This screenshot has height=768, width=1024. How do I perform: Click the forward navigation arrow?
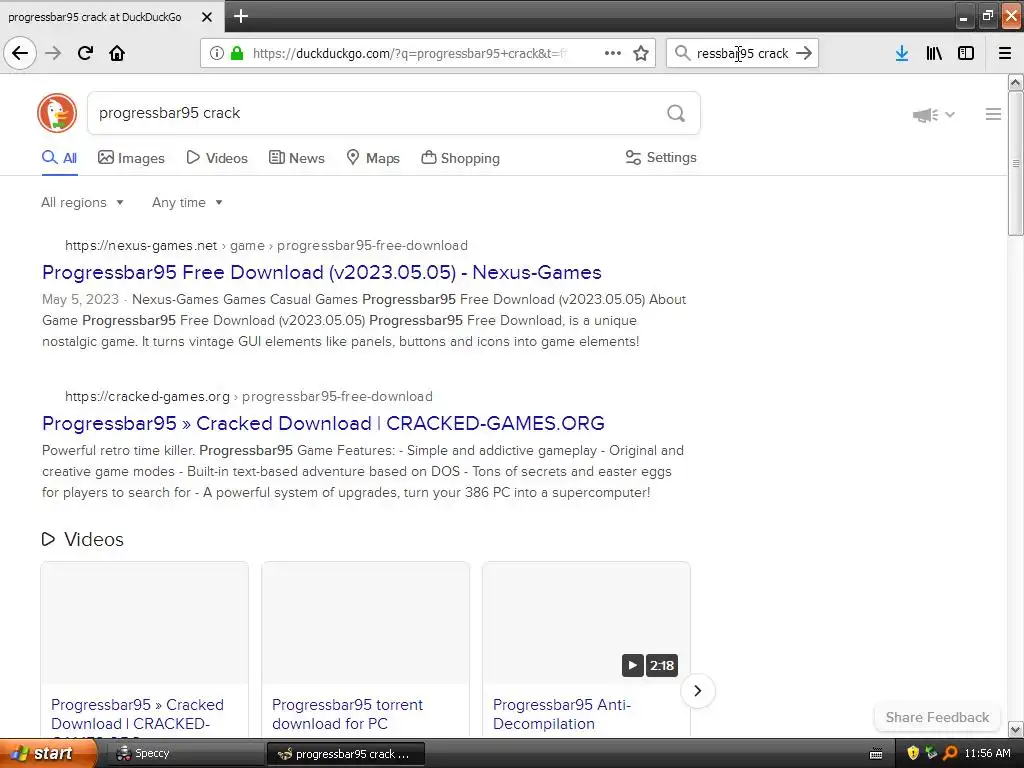point(53,53)
